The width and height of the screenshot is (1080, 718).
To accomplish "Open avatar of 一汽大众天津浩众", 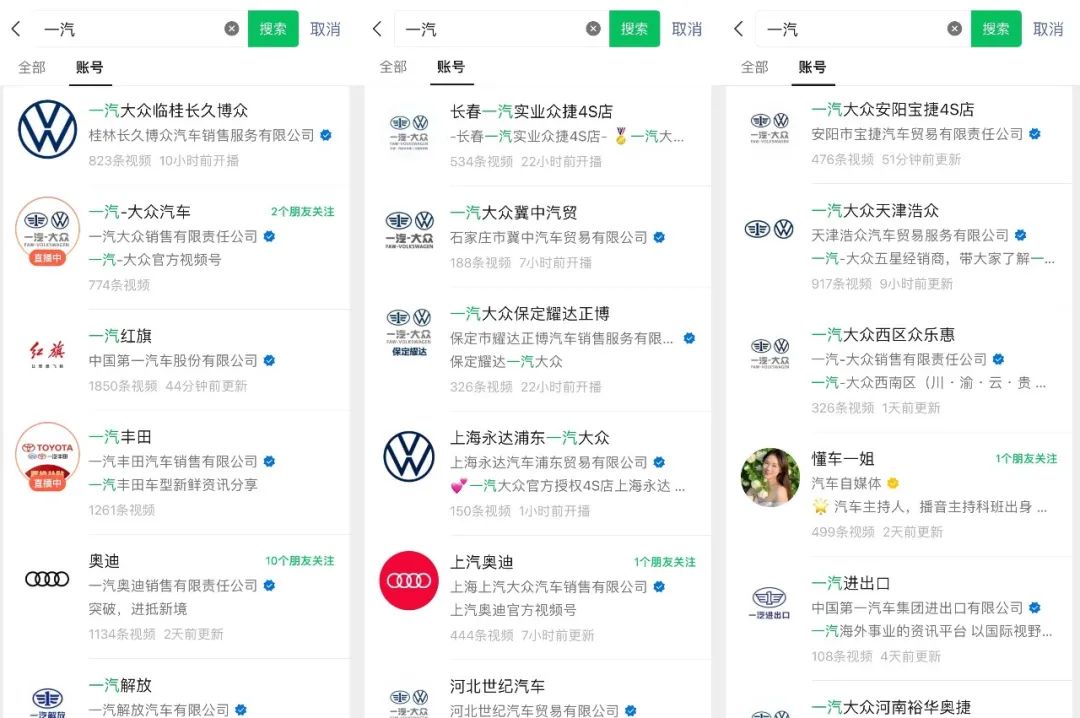I will tap(770, 229).
